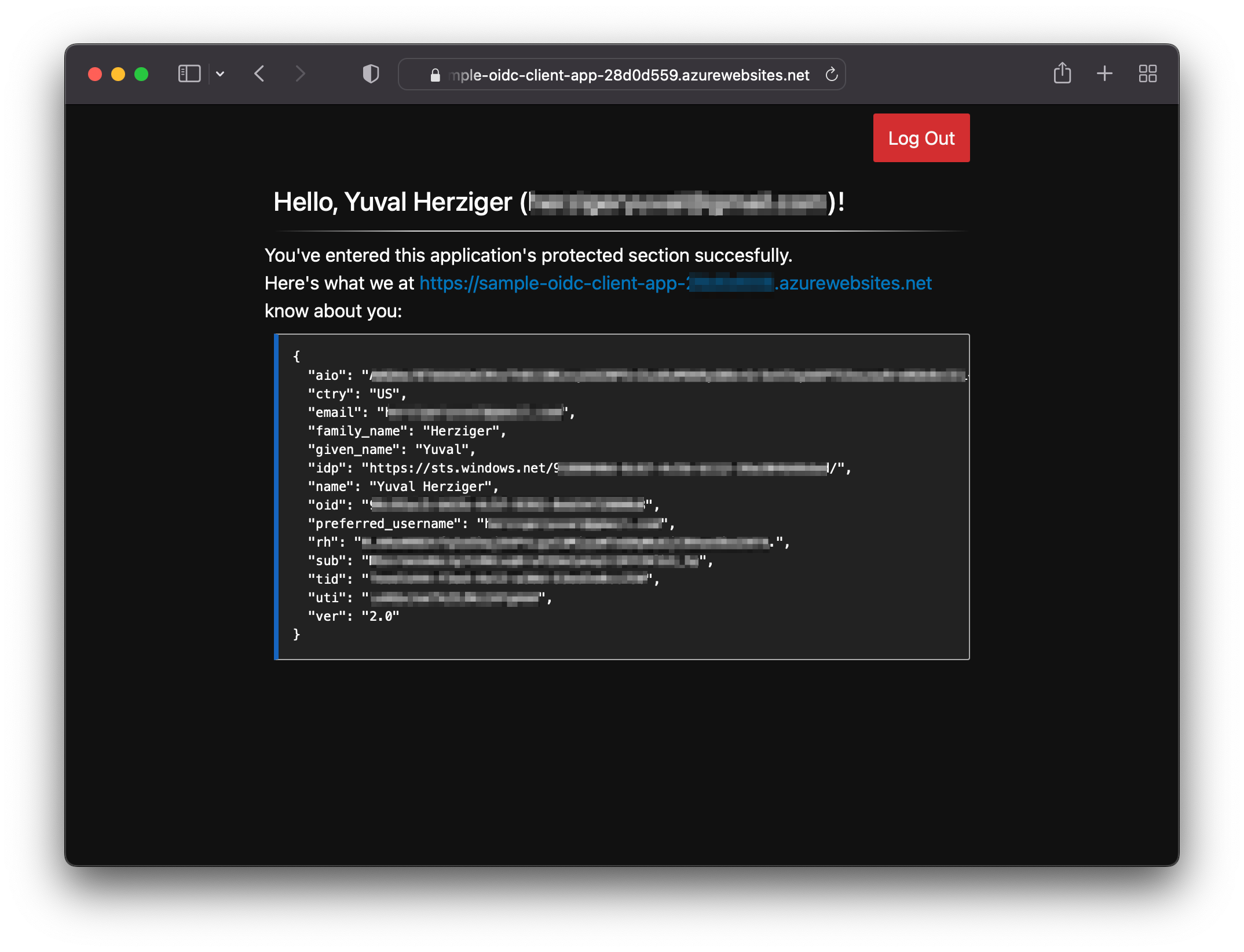The image size is (1244, 952).
Task: Show the tab overview grid icon
Action: [1147, 74]
